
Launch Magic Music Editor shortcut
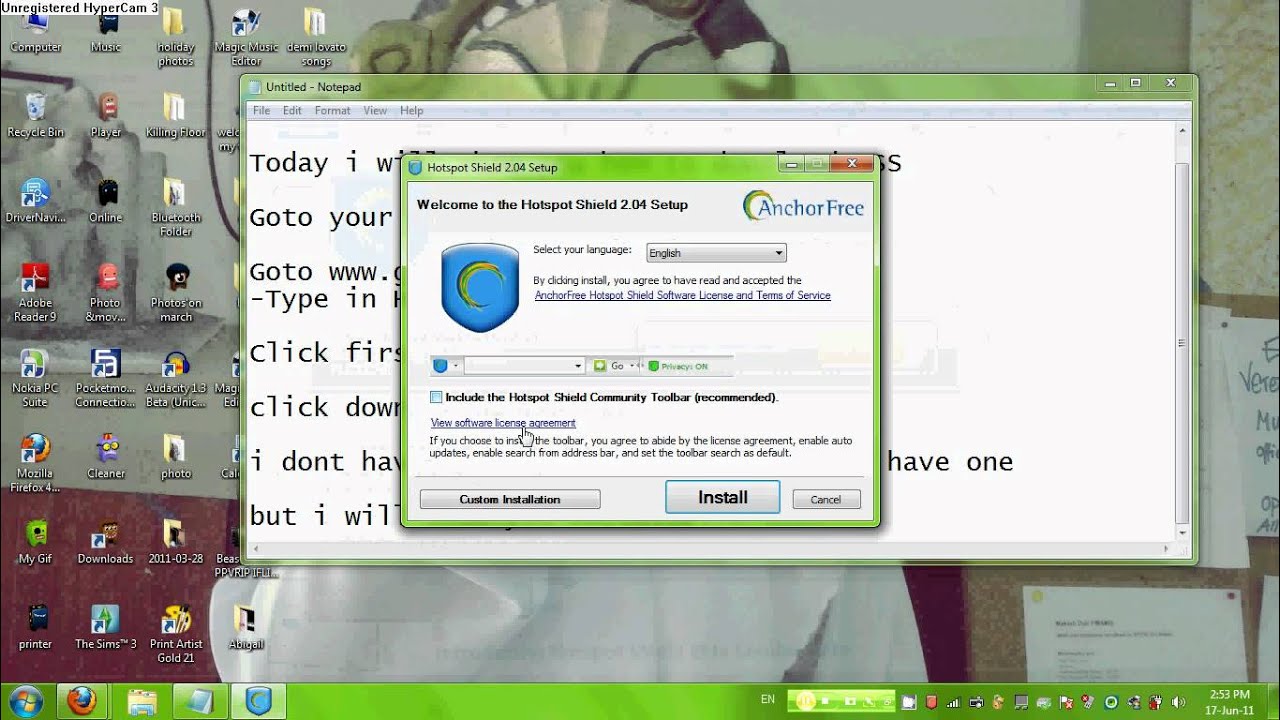tap(246, 37)
